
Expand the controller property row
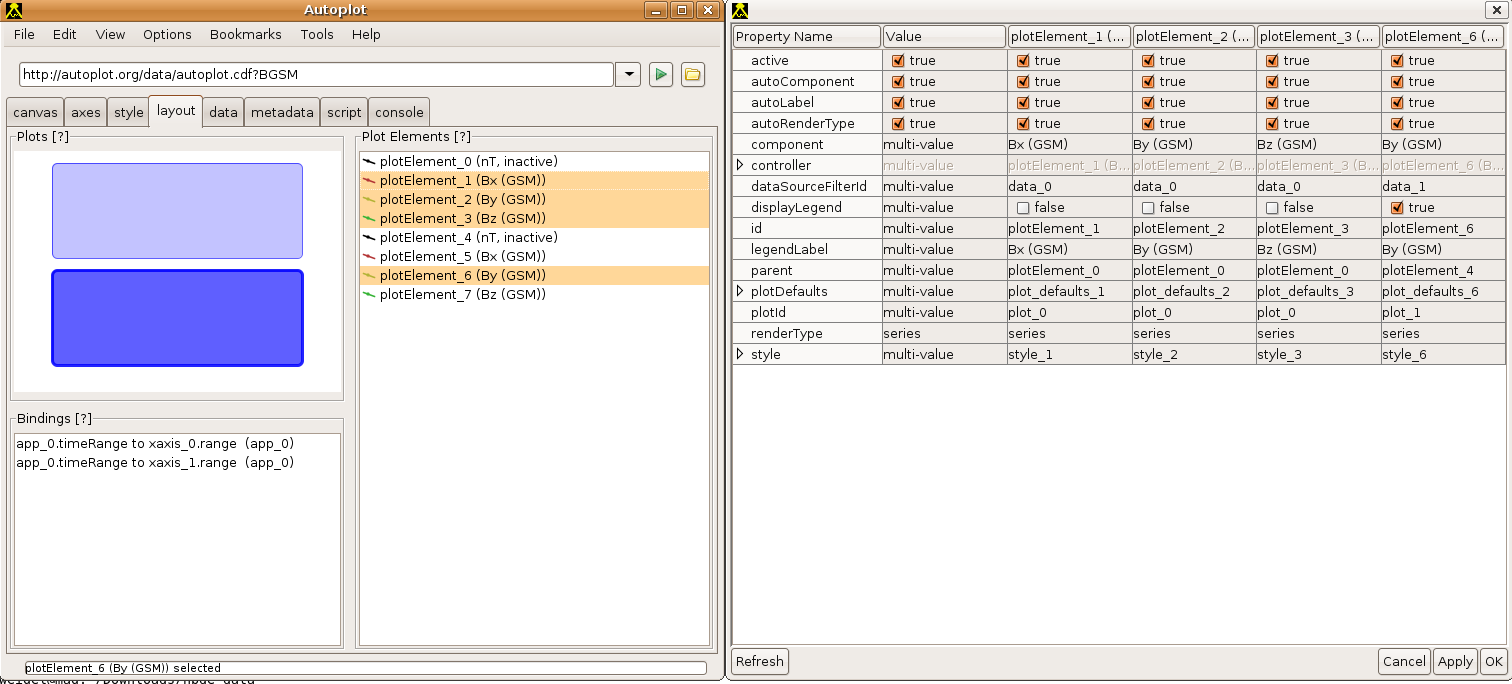740,166
